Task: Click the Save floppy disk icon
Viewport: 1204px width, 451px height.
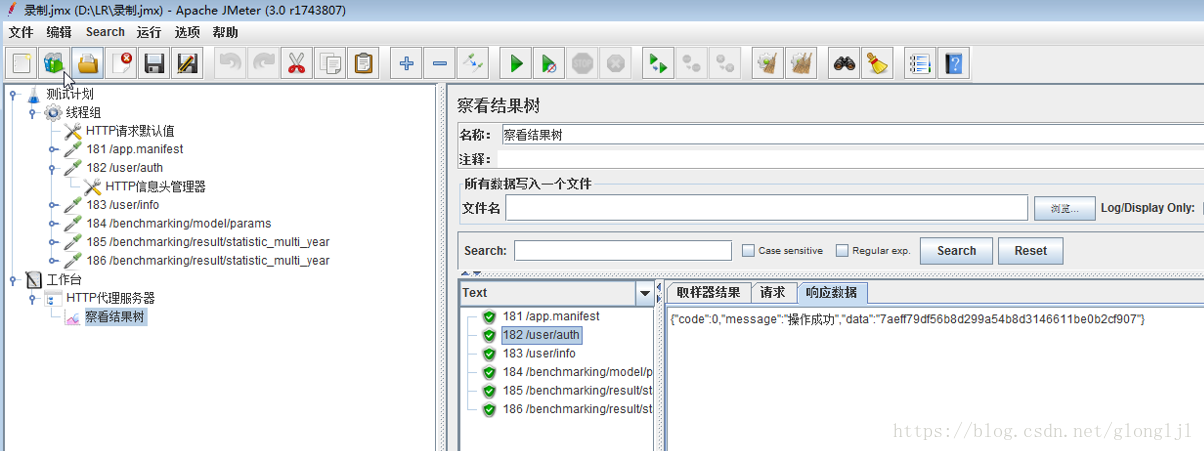Action: 154,64
